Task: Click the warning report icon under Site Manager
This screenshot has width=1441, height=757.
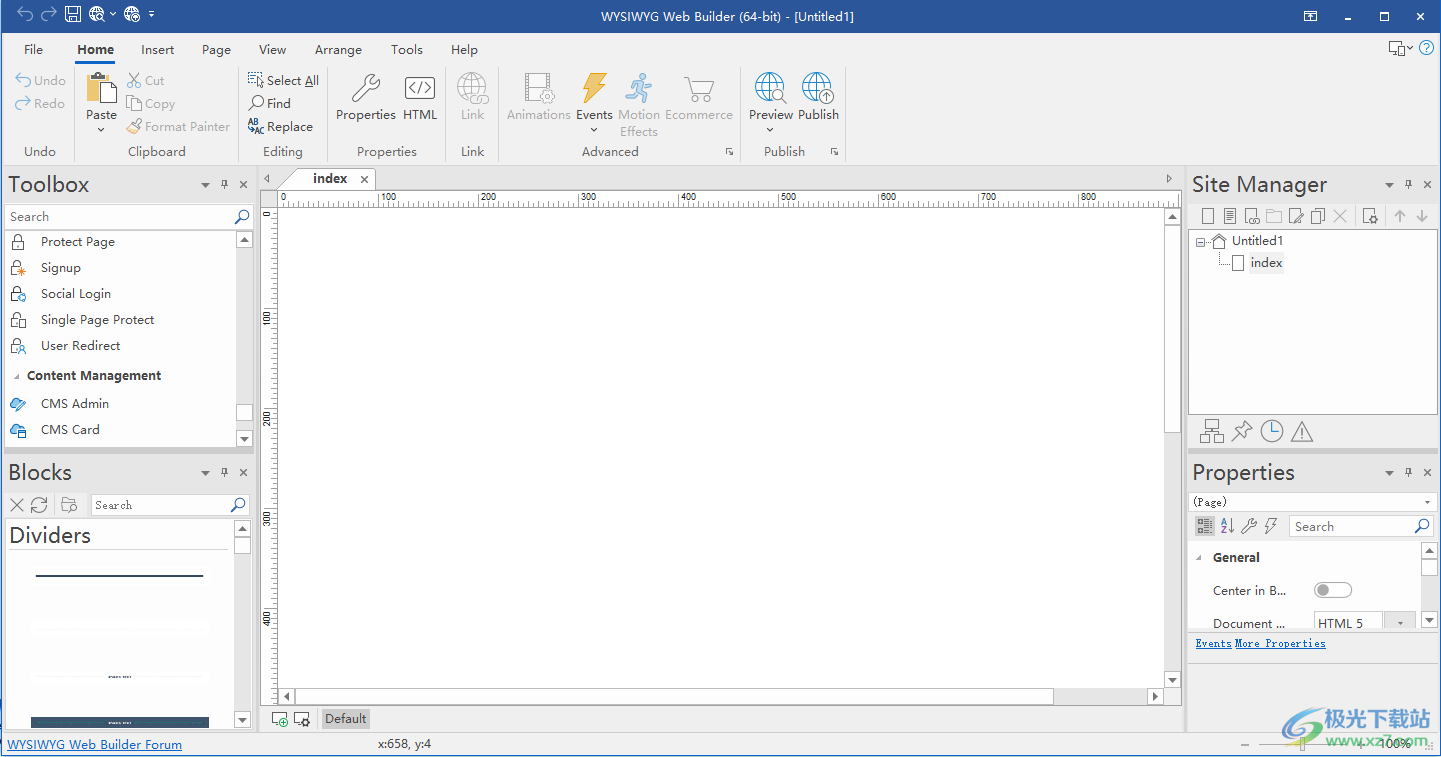Action: [x=1302, y=431]
